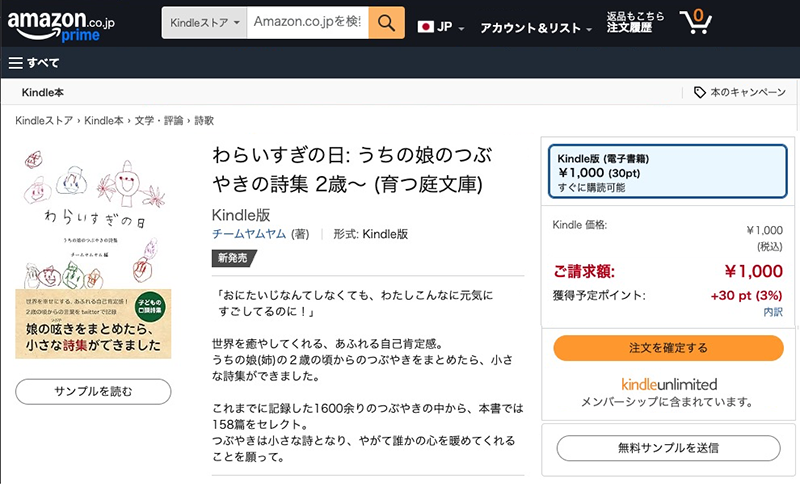Viewport: 800px width, 487px height.
Task: Open the アカウント＆リスト dropdown
Action: [535, 28]
